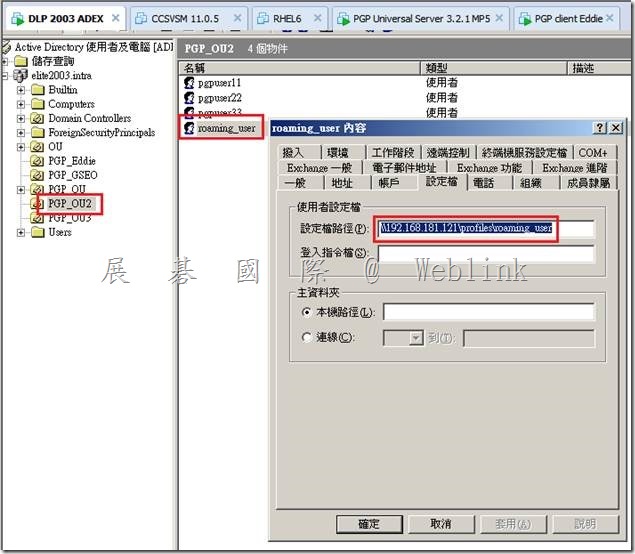Click the 取消 button
The width and height of the screenshot is (635, 554).
click(x=438, y=523)
